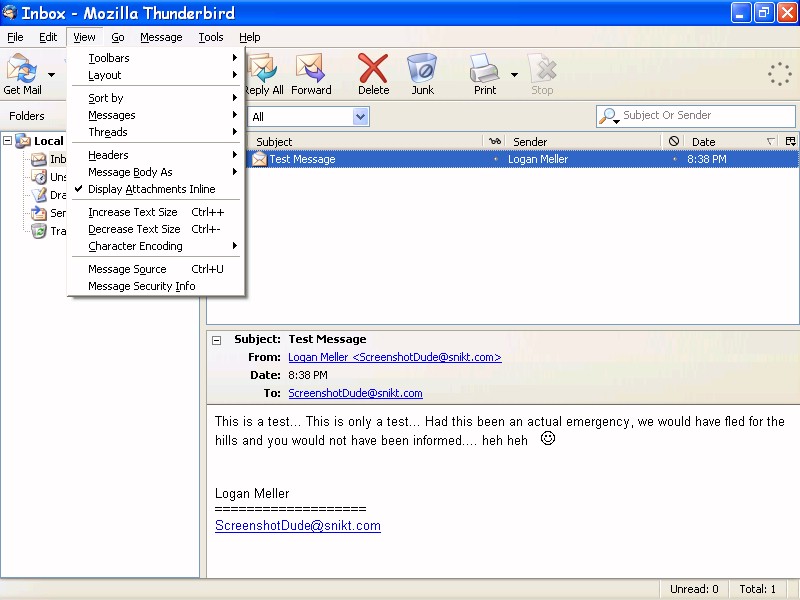The width and height of the screenshot is (800, 600).
Task: Open the Print dropdown arrow
Action: click(x=514, y=75)
